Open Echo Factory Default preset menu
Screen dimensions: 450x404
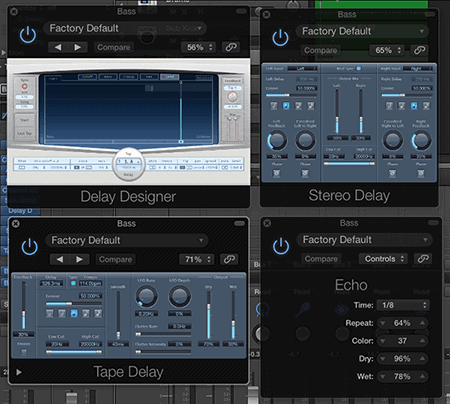pyautogui.click(x=364, y=240)
